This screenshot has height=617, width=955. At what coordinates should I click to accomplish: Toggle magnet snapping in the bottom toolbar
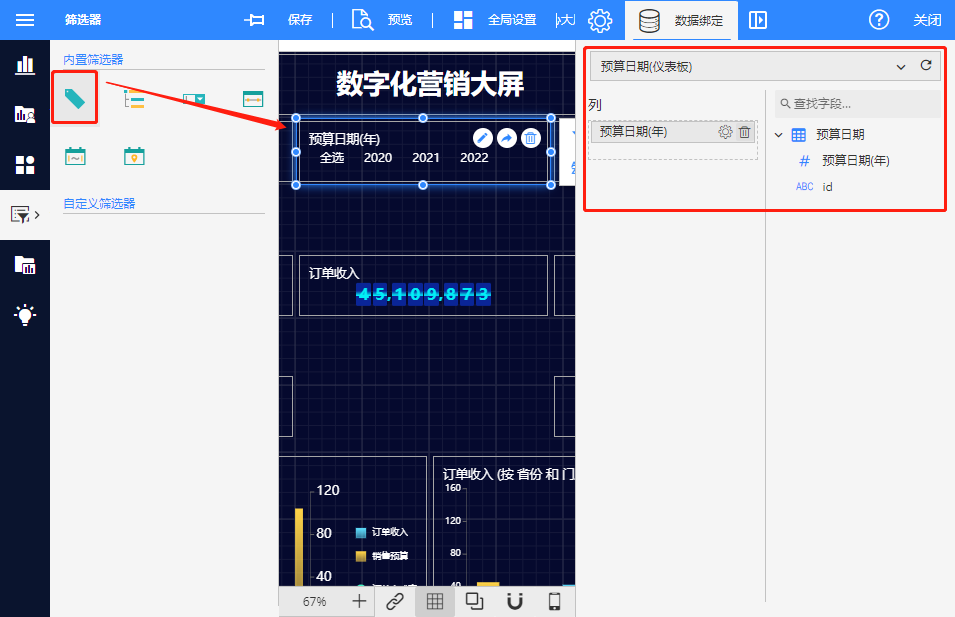point(515,601)
